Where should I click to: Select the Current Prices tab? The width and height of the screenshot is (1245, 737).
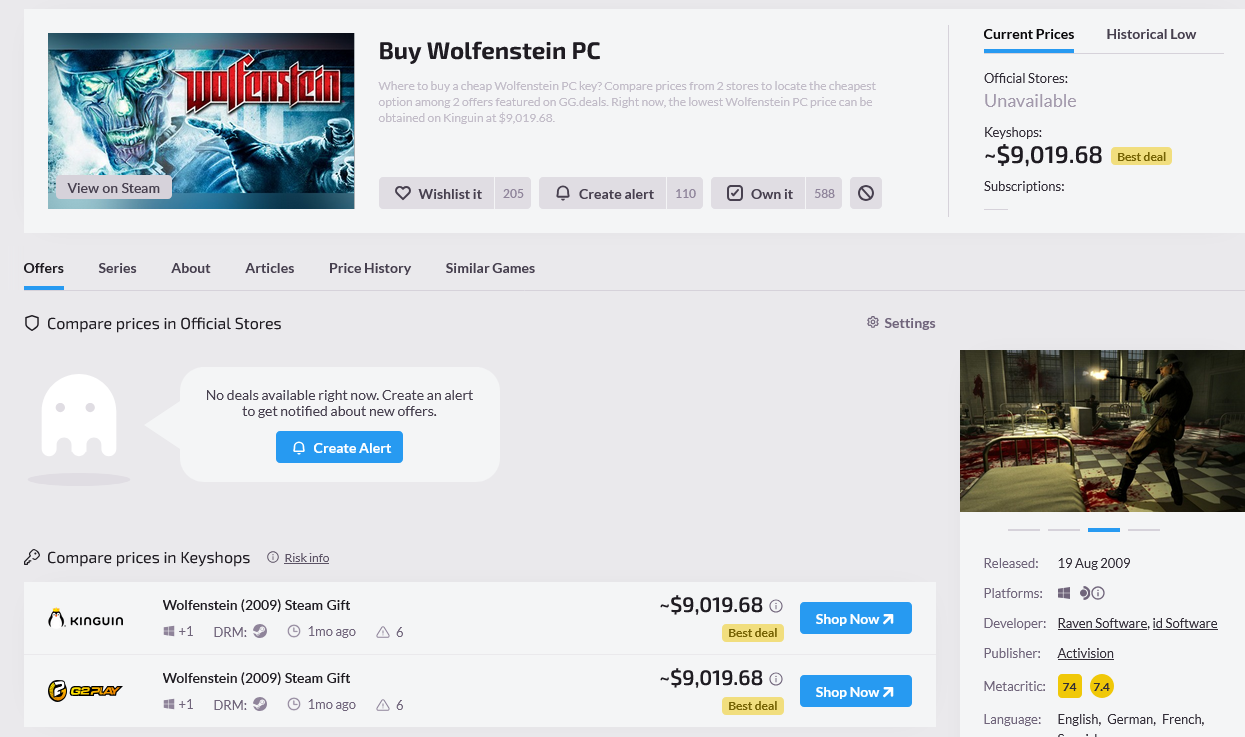click(1029, 34)
